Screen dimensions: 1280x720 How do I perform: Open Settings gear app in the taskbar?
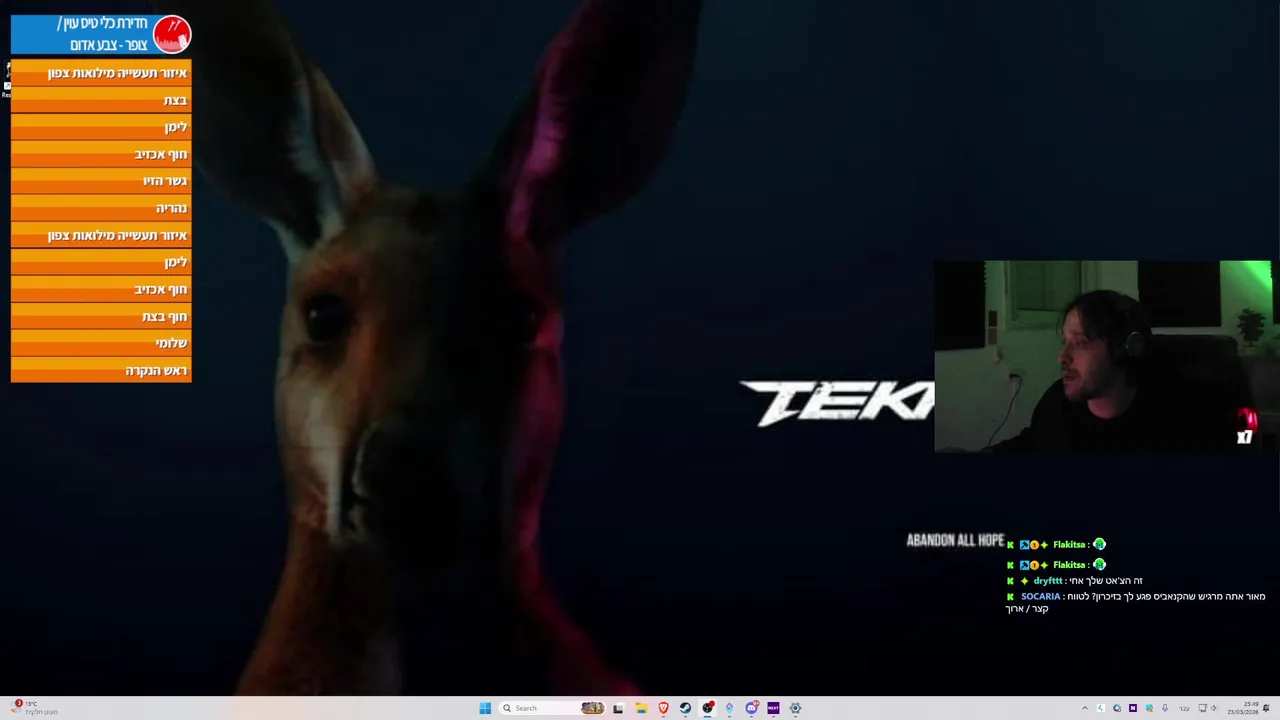coord(795,708)
